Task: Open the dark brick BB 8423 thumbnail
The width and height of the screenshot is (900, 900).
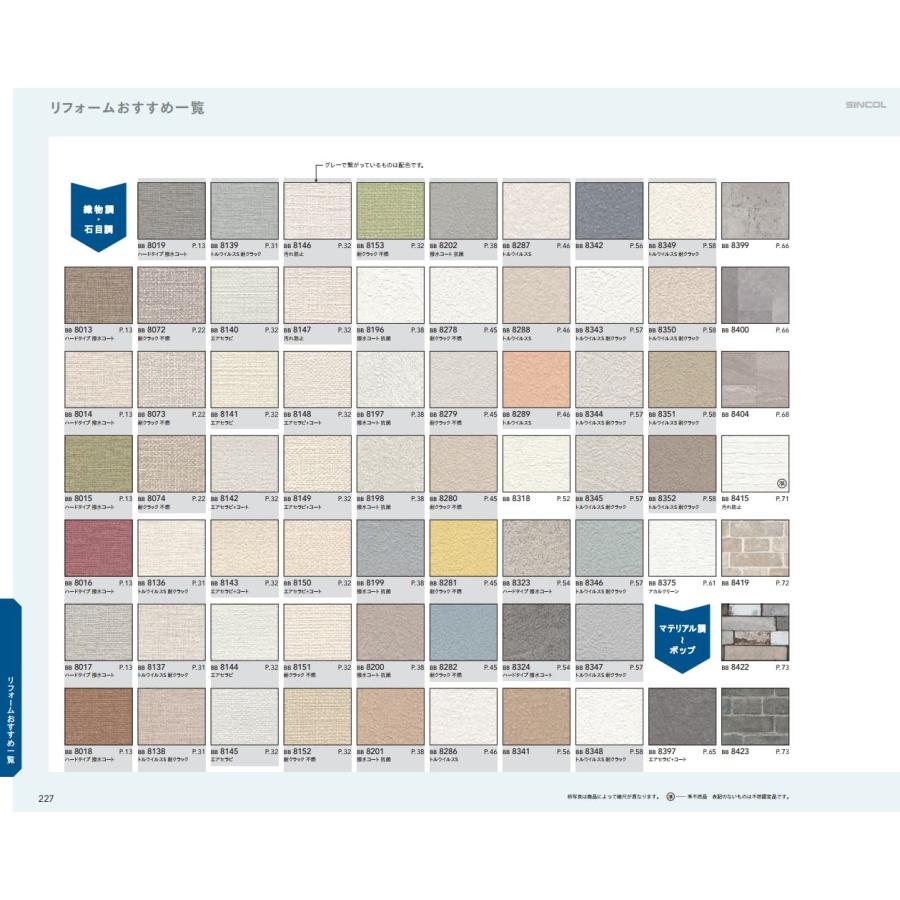Action: click(x=755, y=716)
